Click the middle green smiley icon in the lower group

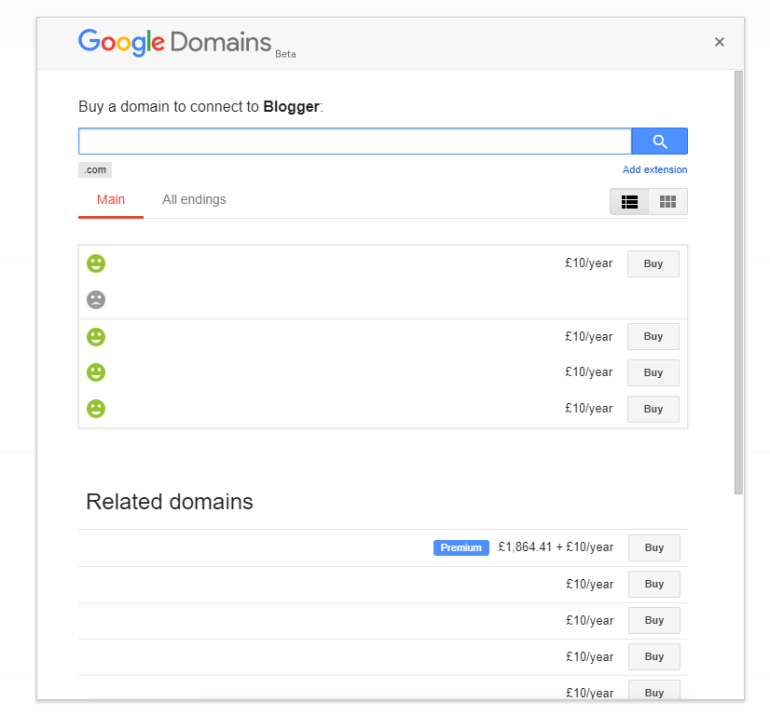96,372
